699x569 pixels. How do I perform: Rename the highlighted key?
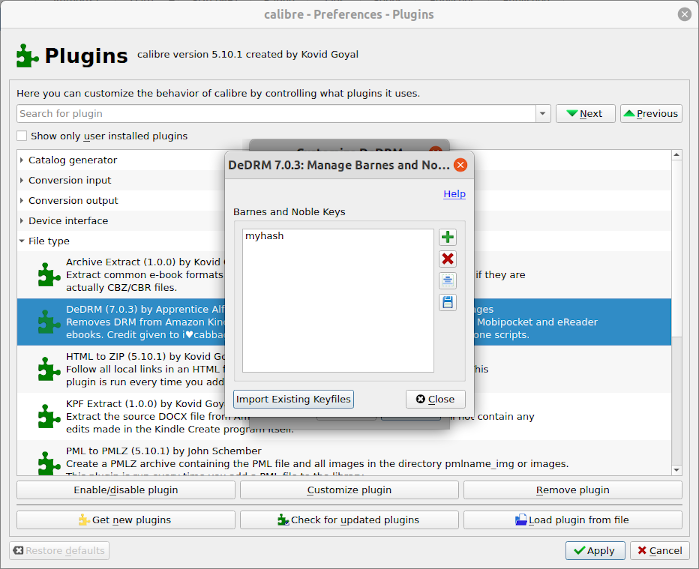pyautogui.click(x=448, y=280)
